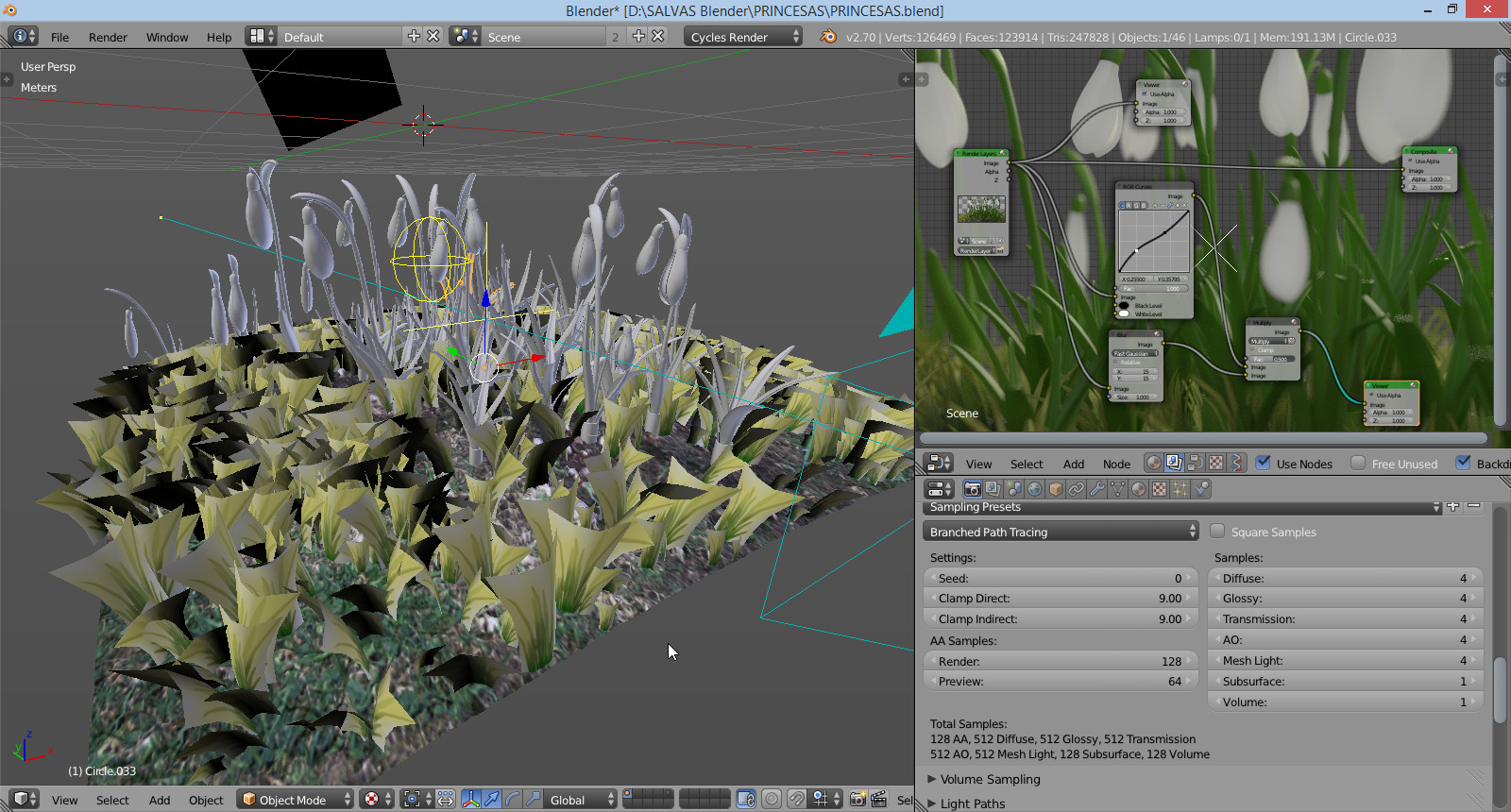The image size is (1511, 812).
Task: Select the compositing node tree type icon
Action: [1174, 463]
